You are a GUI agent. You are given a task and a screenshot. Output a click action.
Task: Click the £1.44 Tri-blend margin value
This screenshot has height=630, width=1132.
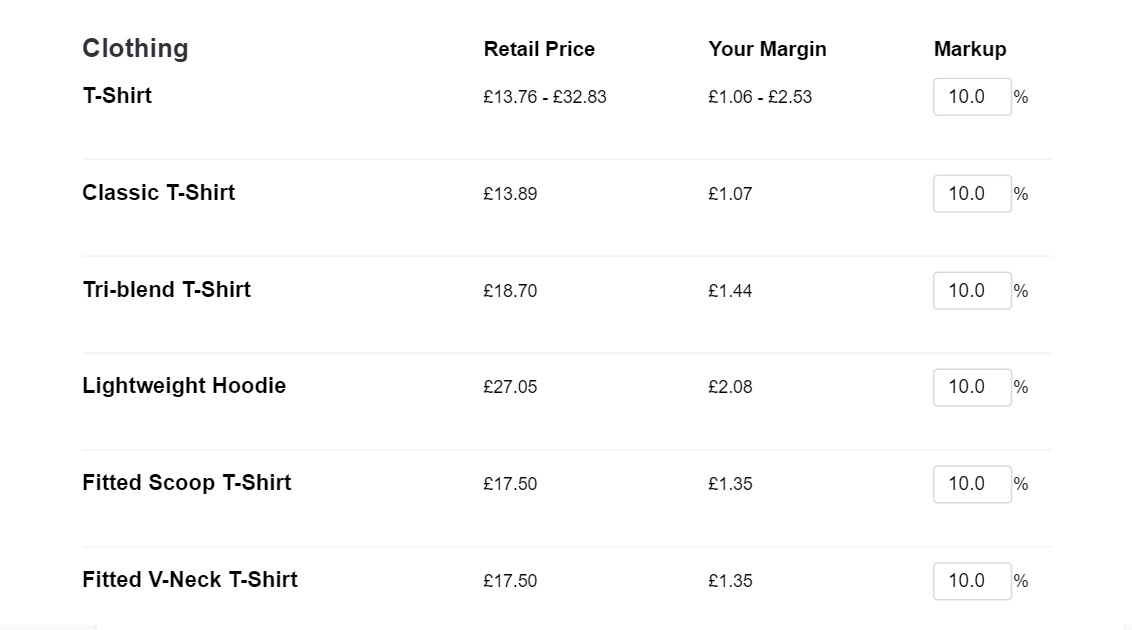coord(730,291)
